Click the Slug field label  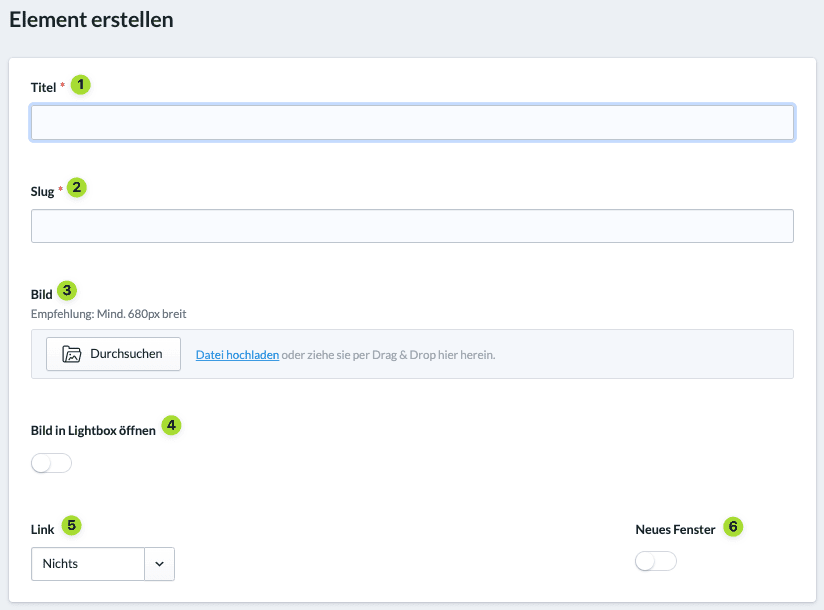click(42, 192)
